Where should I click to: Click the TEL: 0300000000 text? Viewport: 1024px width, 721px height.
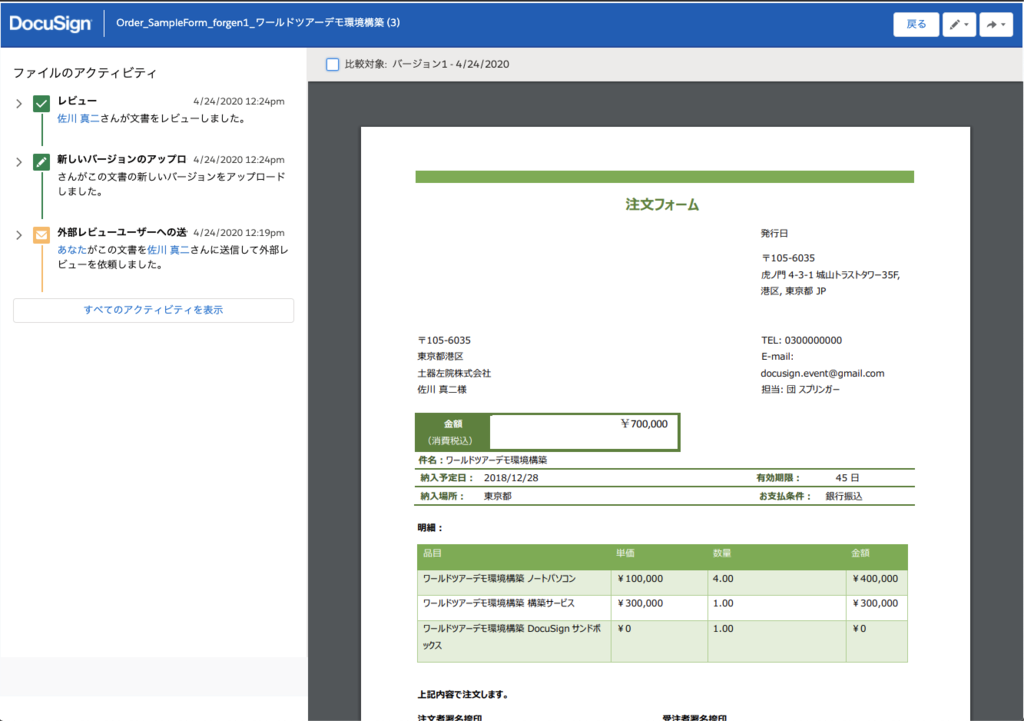[801, 340]
